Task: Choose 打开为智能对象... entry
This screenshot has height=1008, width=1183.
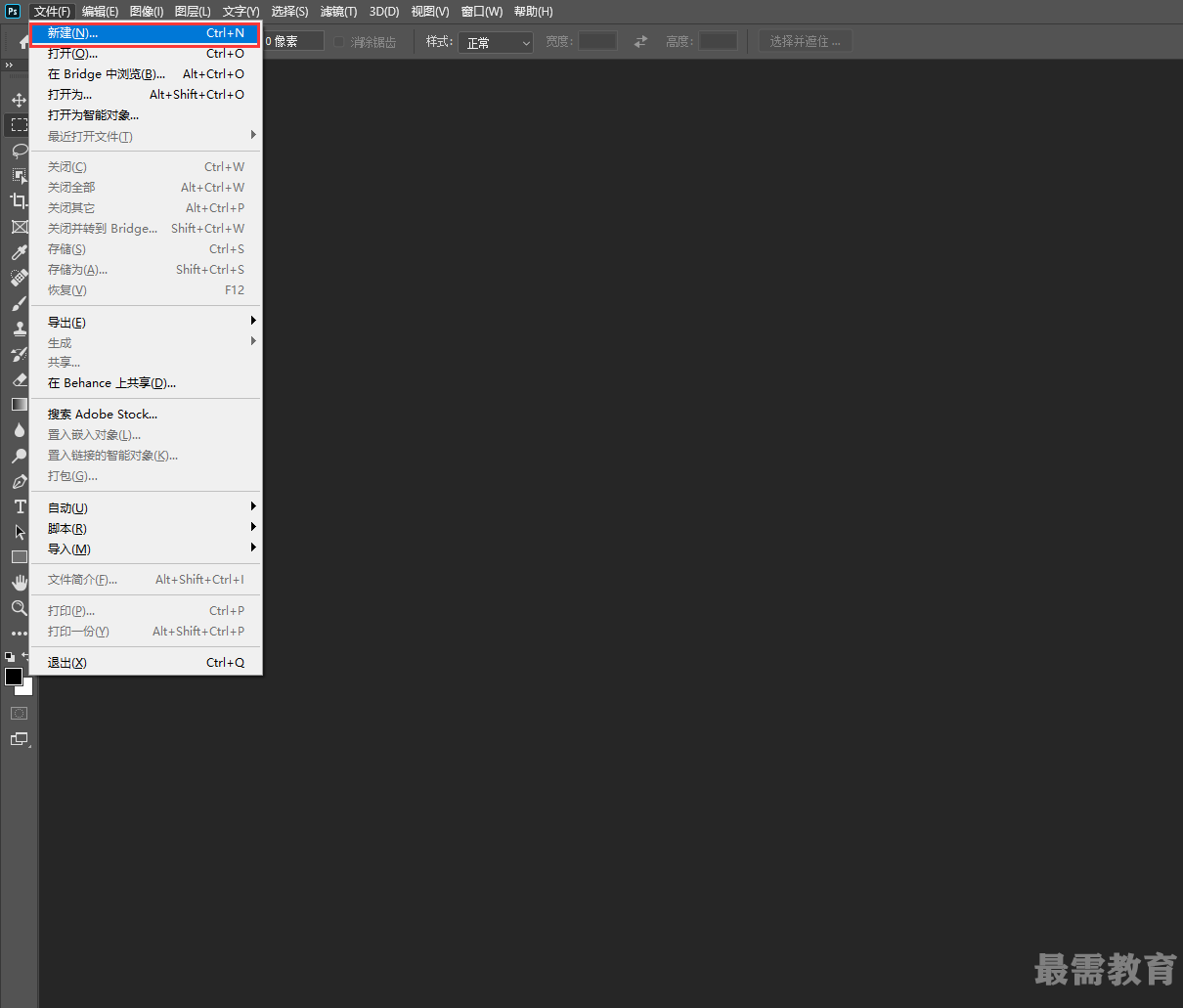Action: coord(146,115)
